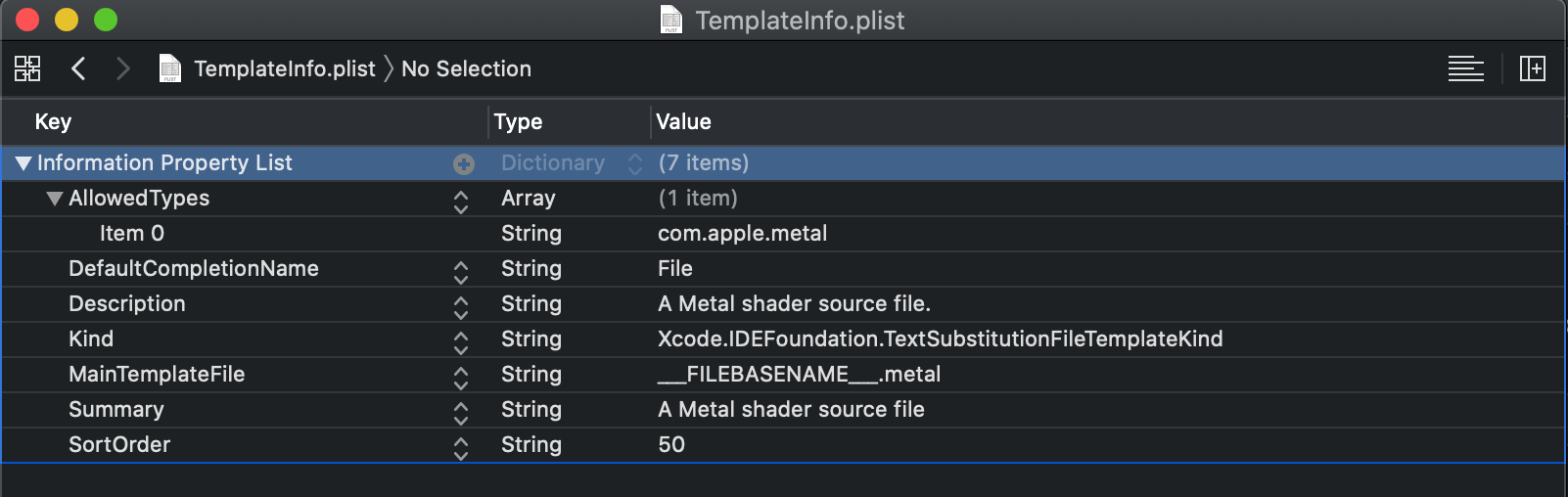The height and width of the screenshot is (497, 1568).
Task: Select TemplateInfo.plist in the jump bar
Action: [284, 68]
